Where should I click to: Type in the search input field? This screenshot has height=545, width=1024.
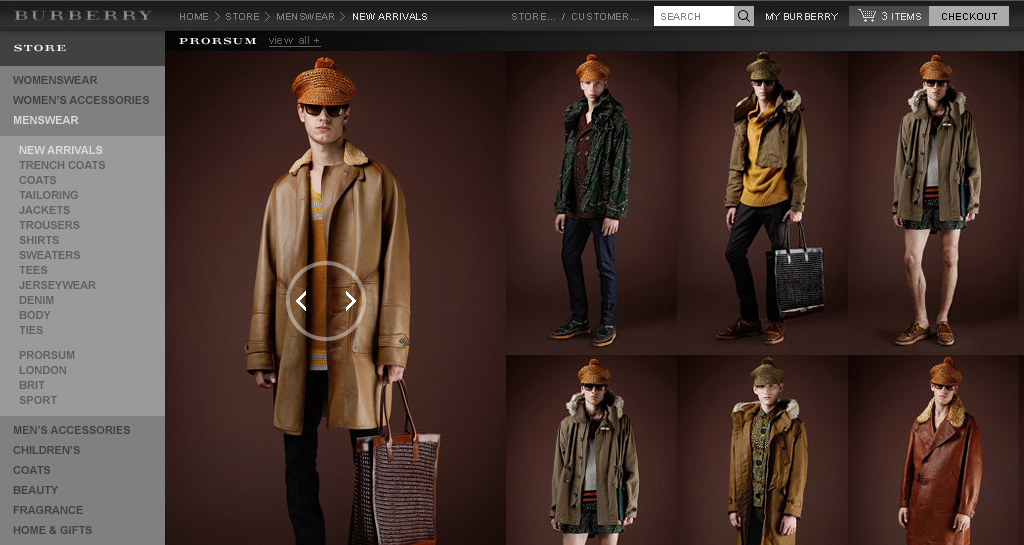(694, 16)
